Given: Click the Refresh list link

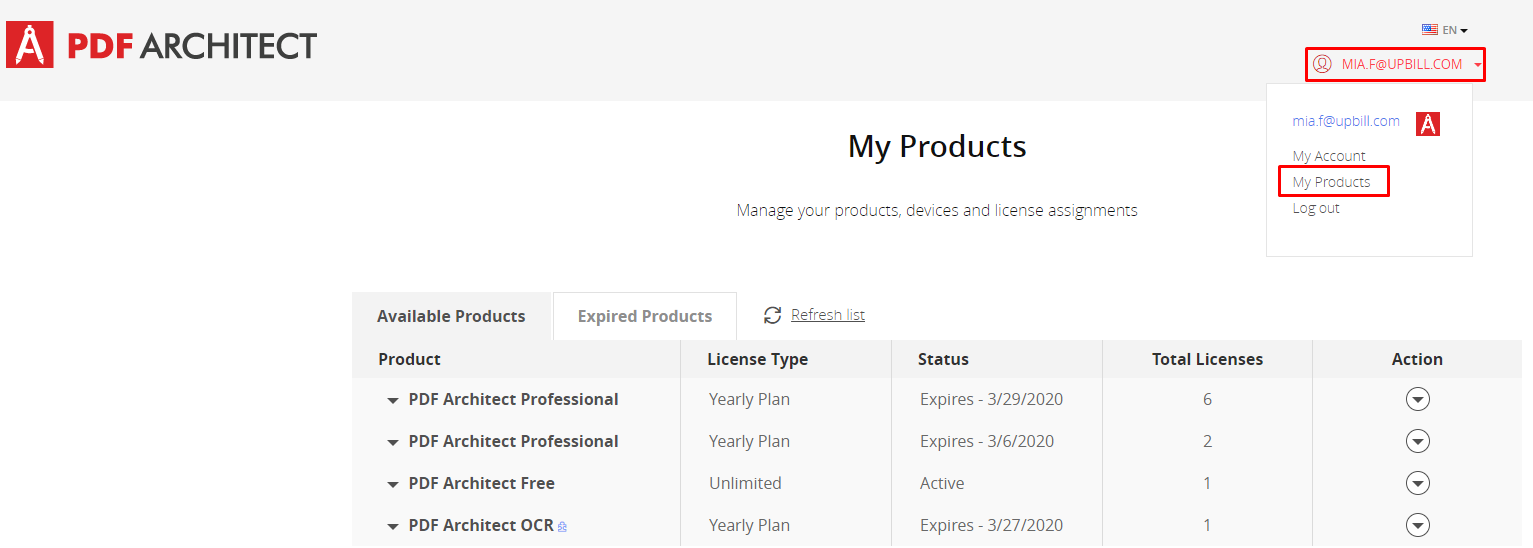Looking at the screenshot, I should 828,315.
